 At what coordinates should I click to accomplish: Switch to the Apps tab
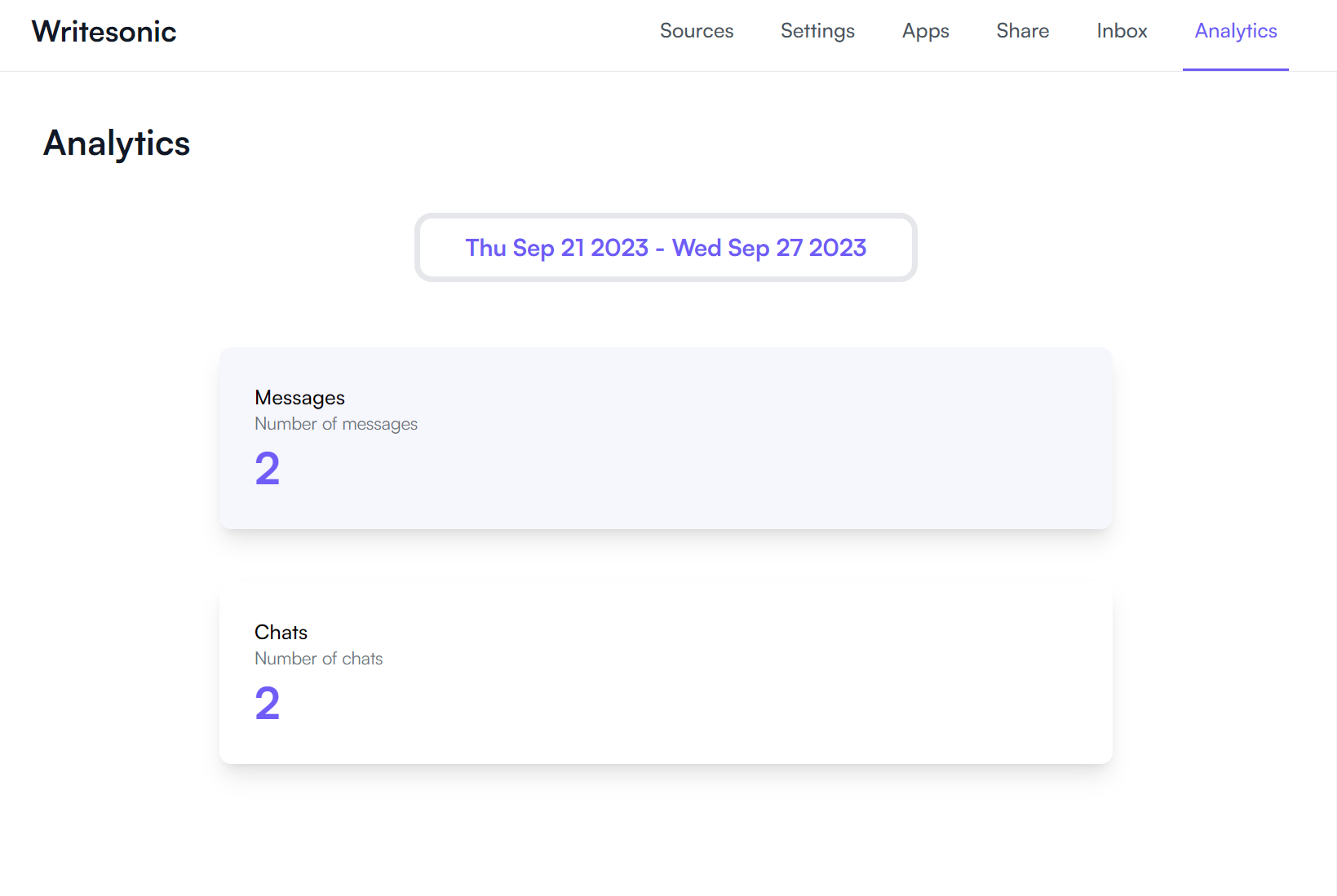click(925, 31)
